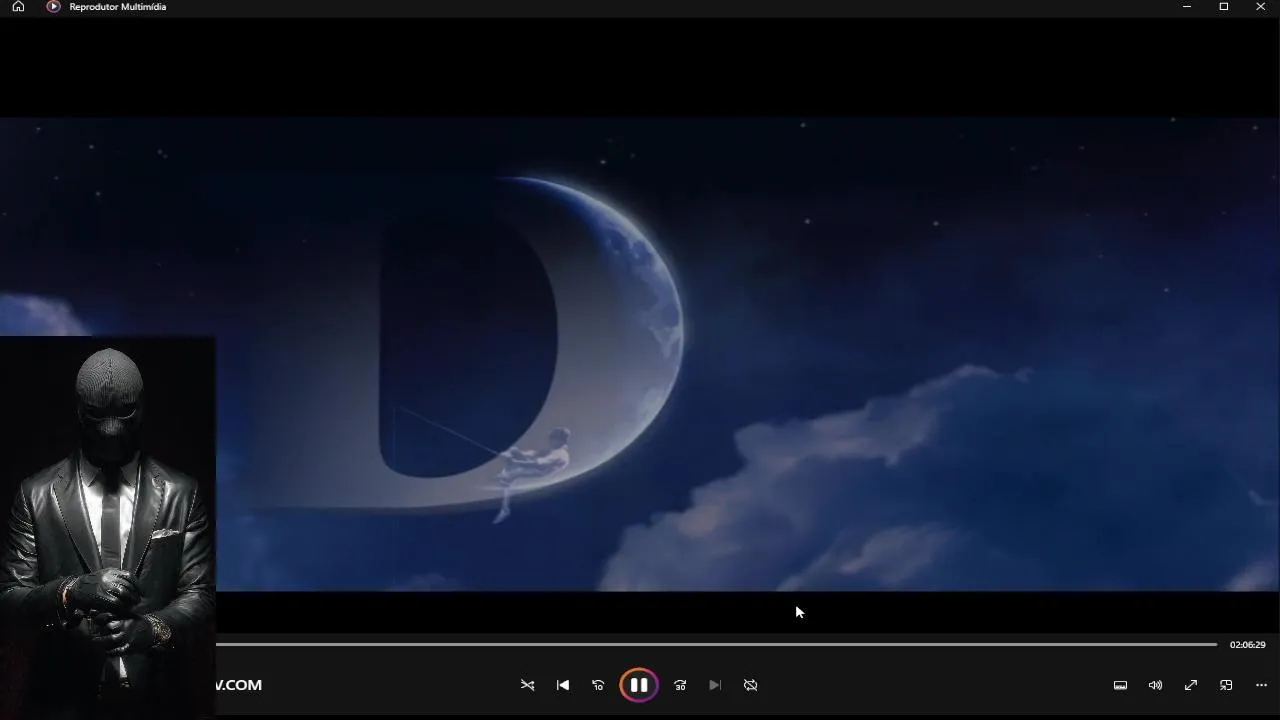The image size is (1280, 720).
Task: Skip to the previous track
Action: click(x=563, y=685)
